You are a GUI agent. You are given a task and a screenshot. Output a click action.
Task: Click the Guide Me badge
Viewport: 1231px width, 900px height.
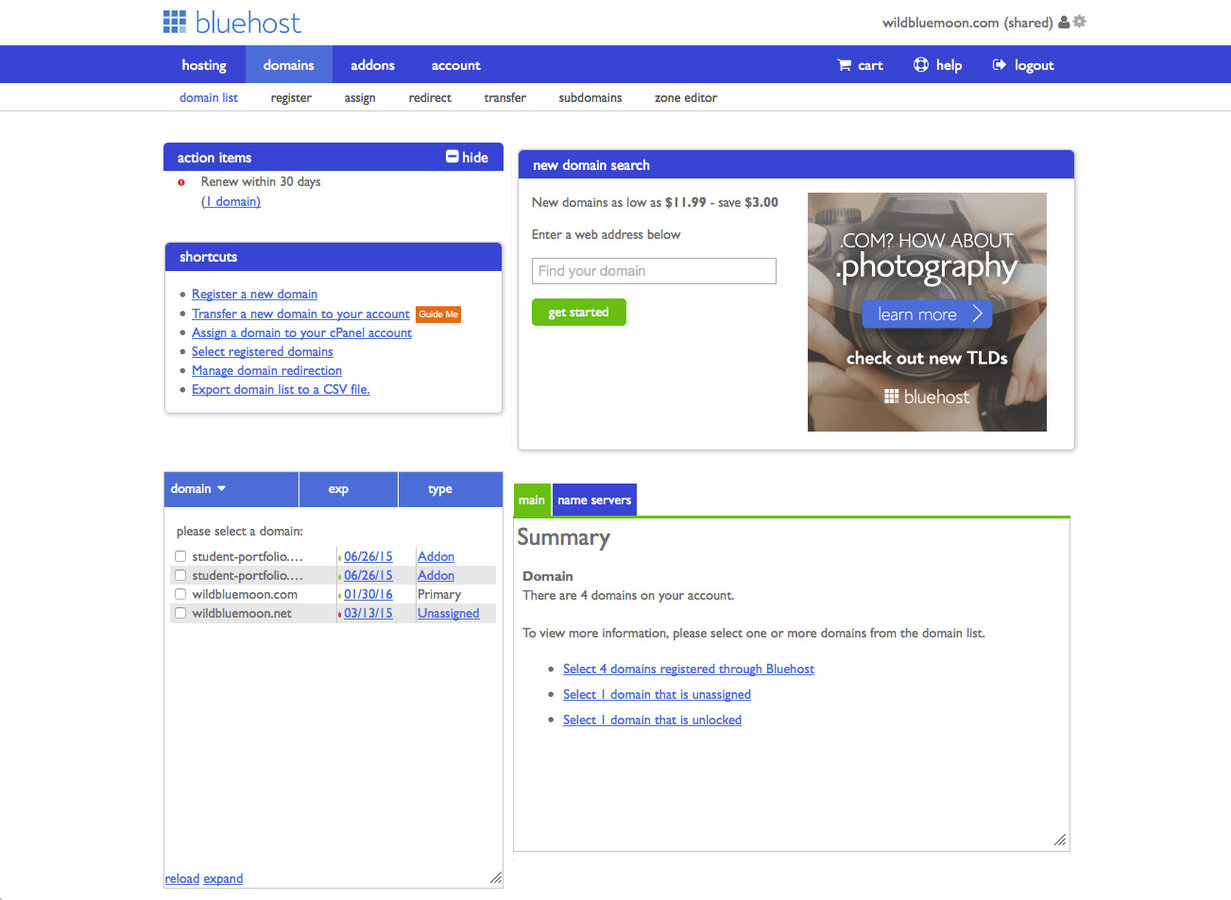click(438, 314)
